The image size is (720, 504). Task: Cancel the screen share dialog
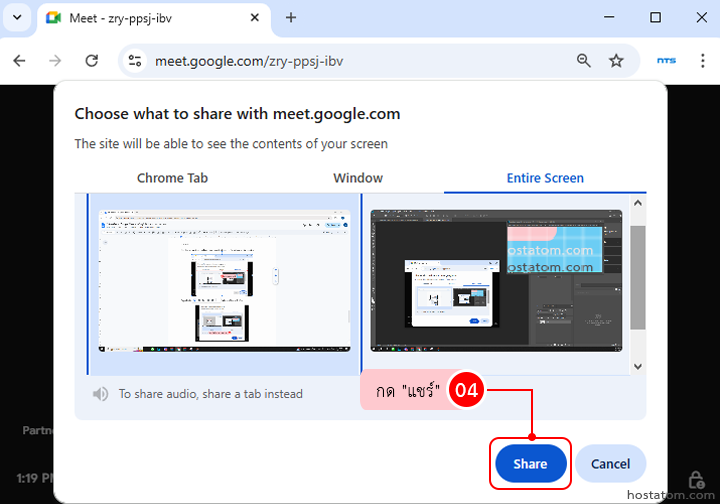tap(610, 464)
